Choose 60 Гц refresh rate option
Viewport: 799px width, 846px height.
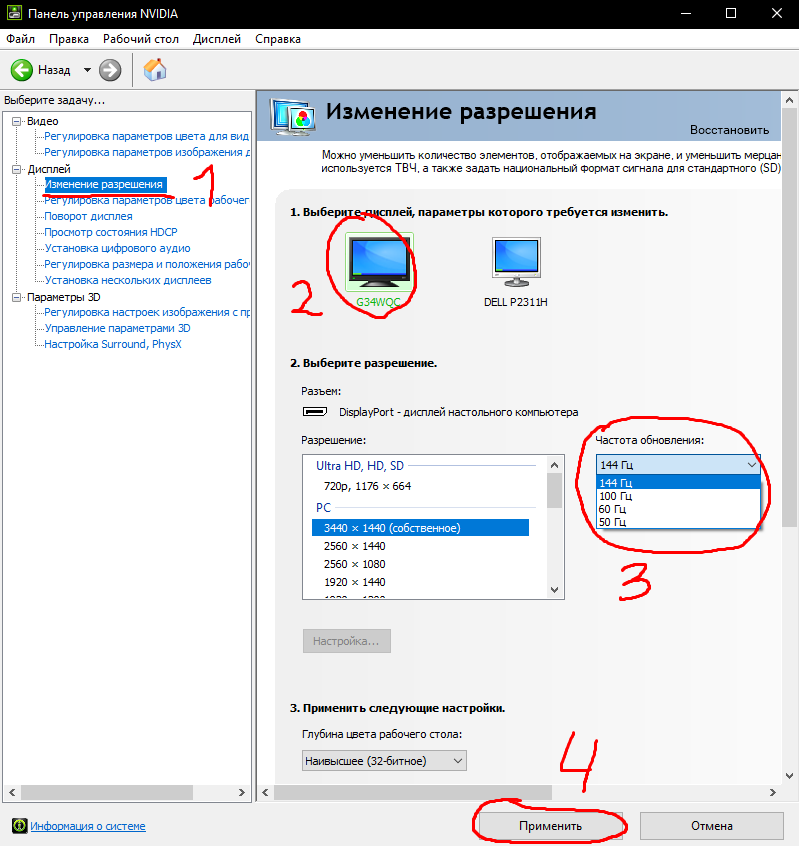(614, 509)
